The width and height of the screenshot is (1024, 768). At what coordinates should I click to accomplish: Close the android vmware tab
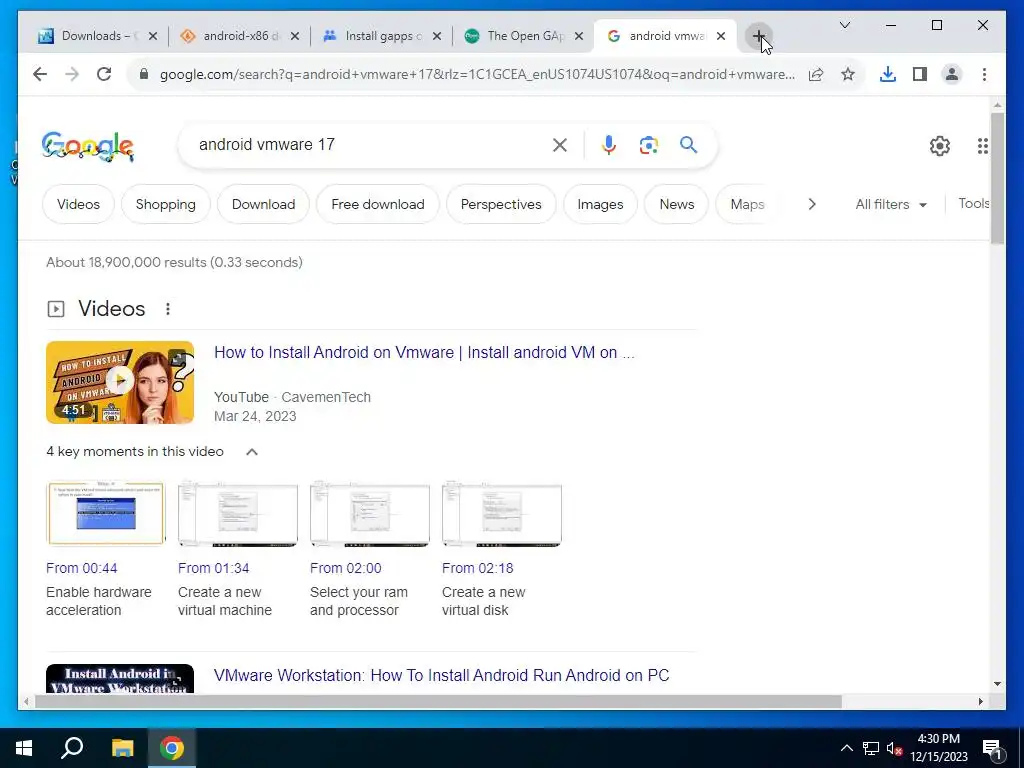[721, 36]
